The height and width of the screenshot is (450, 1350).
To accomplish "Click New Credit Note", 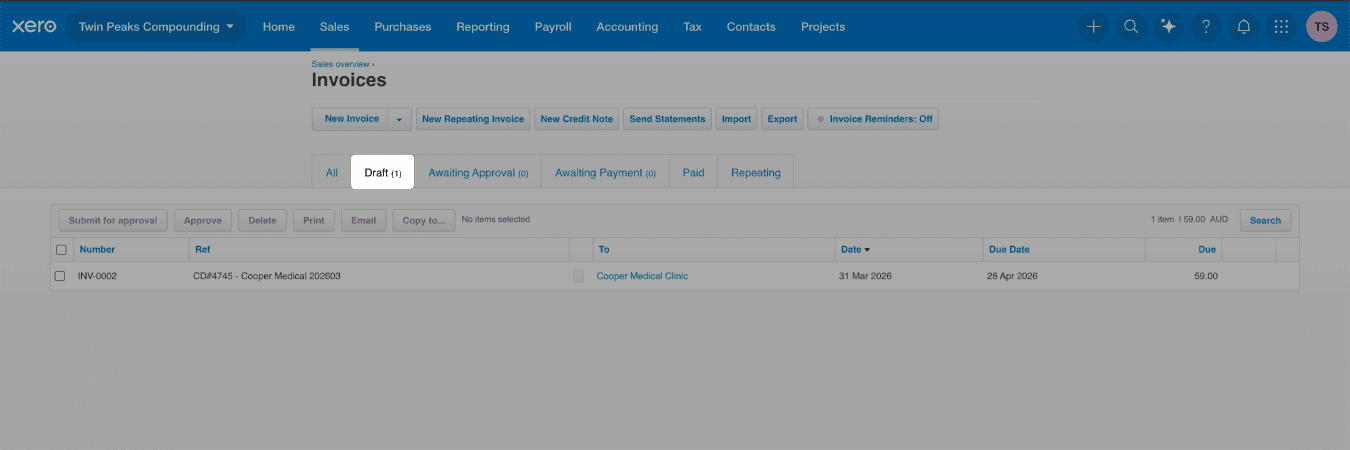I will 577,119.
